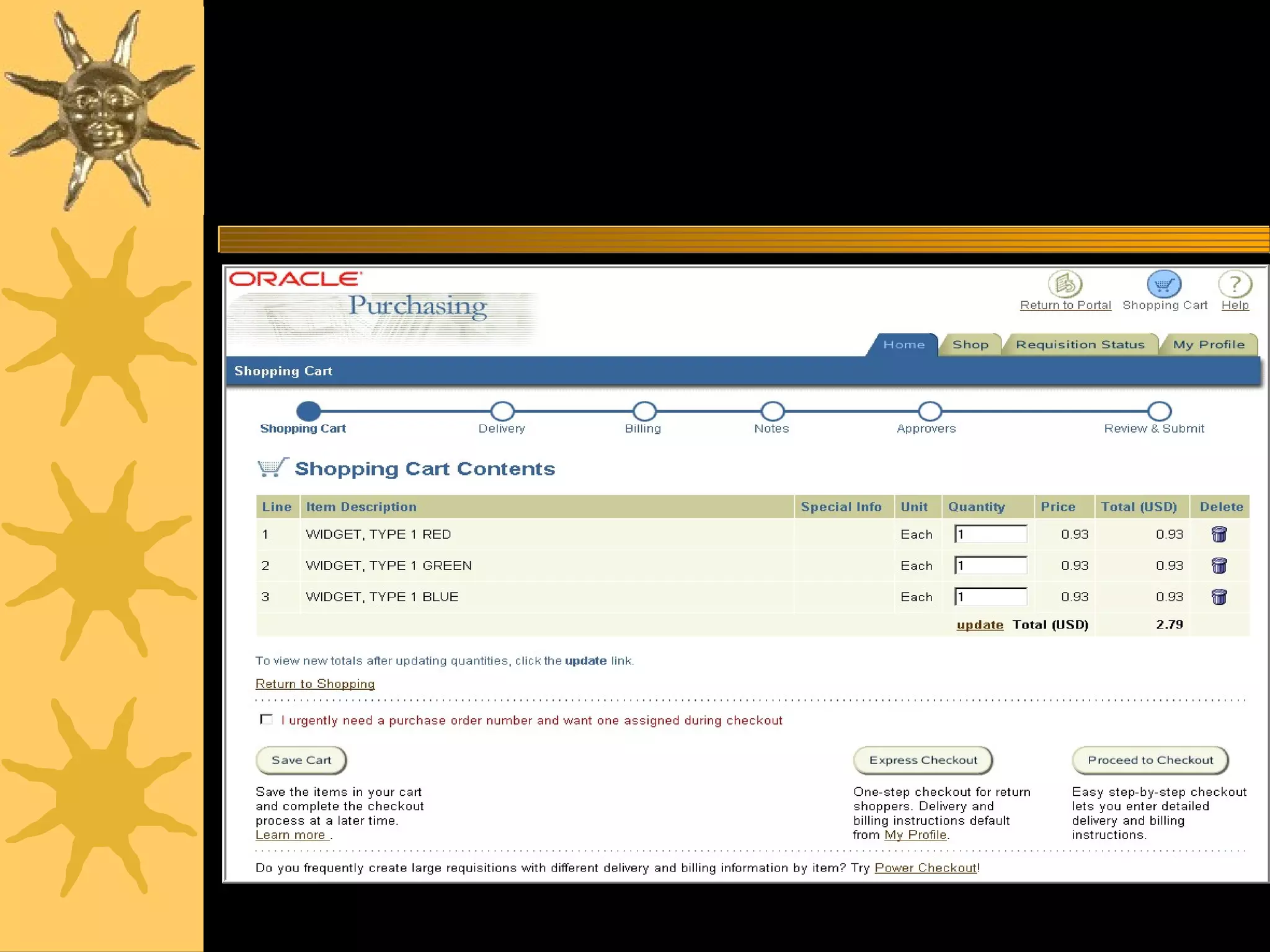The image size is (1270, 952).
Task: Click the Return to Shopping link
Action: pyautogui.click(x=315, y=684)
